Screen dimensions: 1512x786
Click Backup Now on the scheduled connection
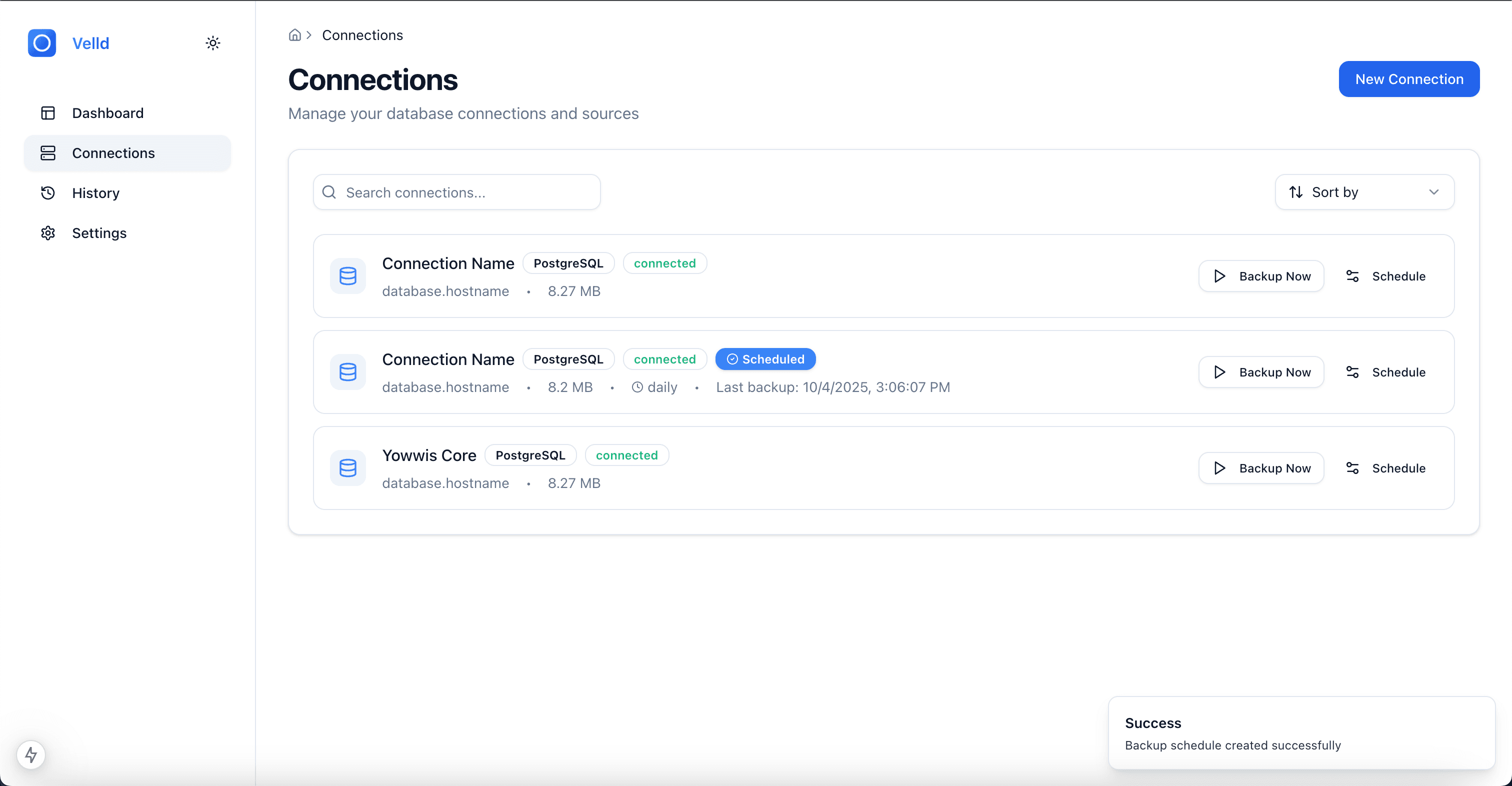[x=1261, y=372]
